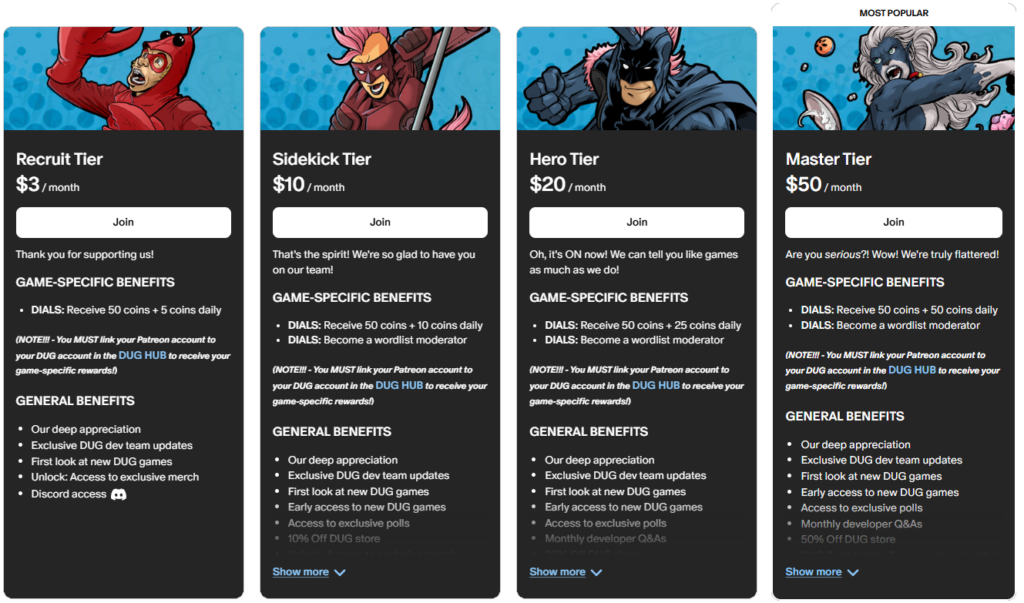Click the Discord logo icon in Recruit Tier

[x=118, y=495]
